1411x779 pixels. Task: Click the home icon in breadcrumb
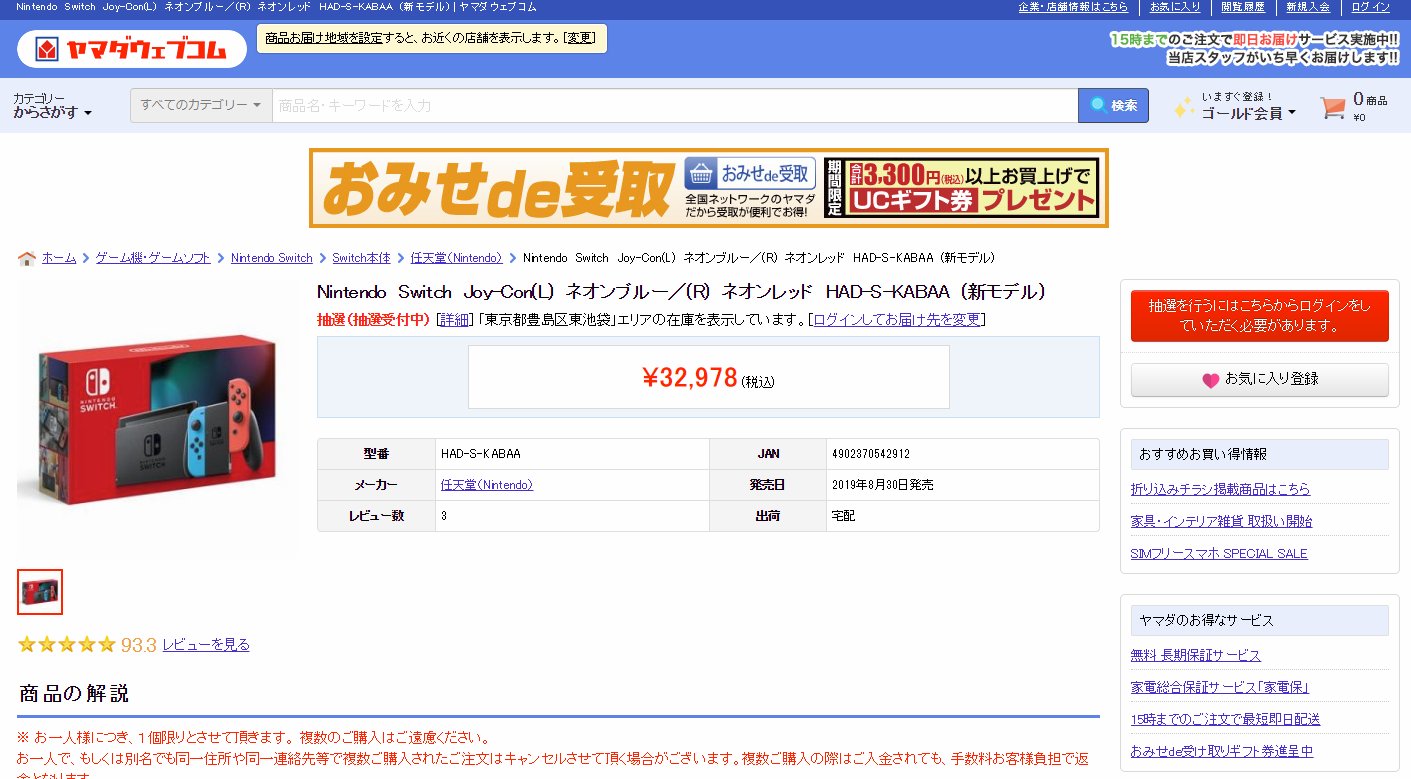coord(27,258)
